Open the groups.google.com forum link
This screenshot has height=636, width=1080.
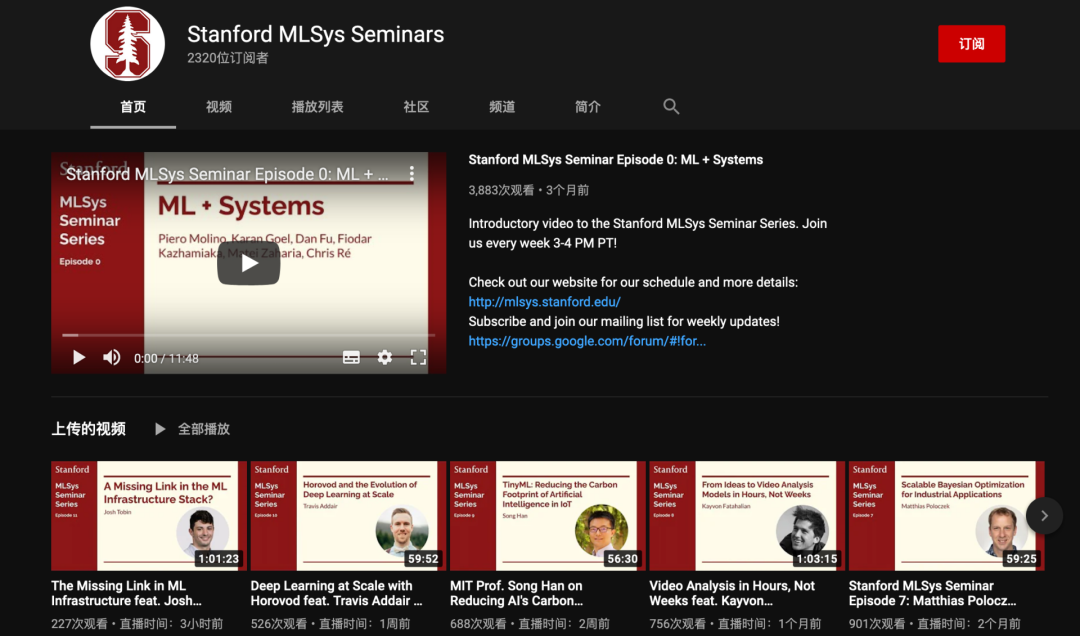(587, 341)
